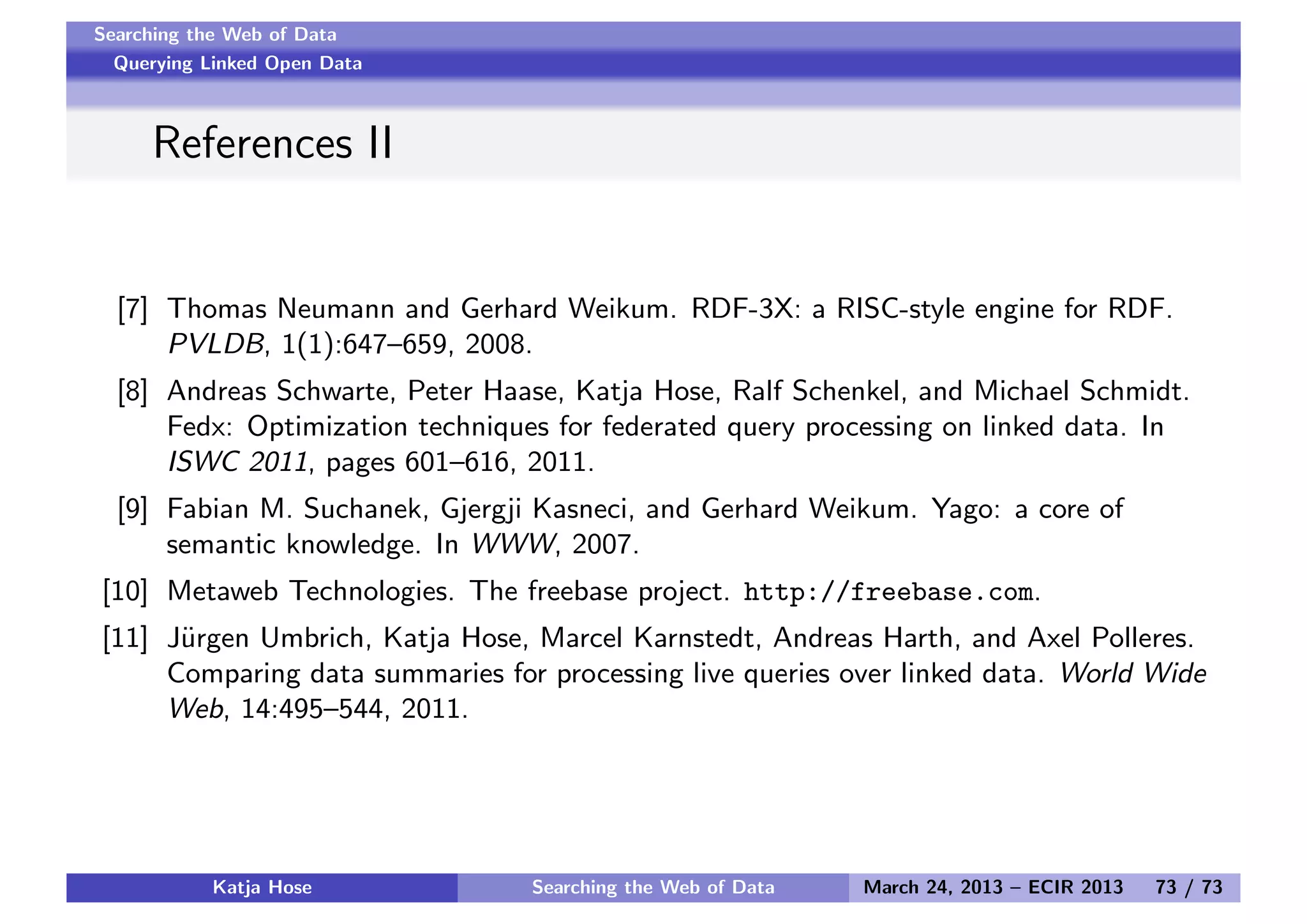Click 'March 24, 2013 – ECIR 2013' footer text
This screenshot has height=924, width=1307.
[x=993, y=888]
